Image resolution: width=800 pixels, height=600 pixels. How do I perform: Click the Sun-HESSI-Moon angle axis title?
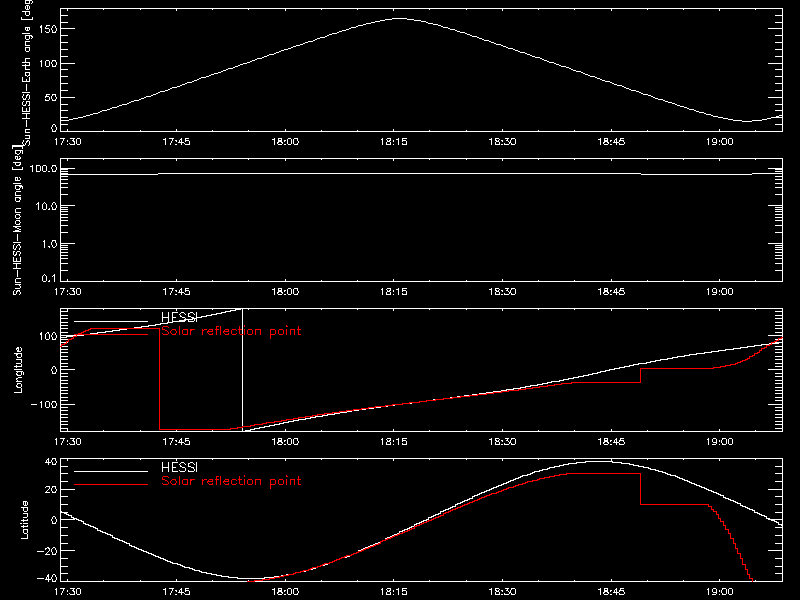click(17, 220)
